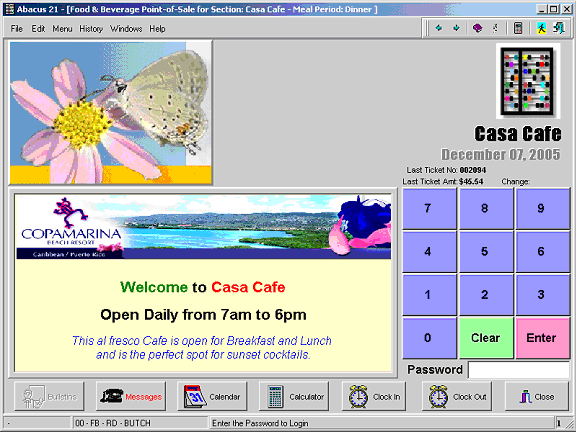Click the down arrow toolbar icon

[456, 28]
